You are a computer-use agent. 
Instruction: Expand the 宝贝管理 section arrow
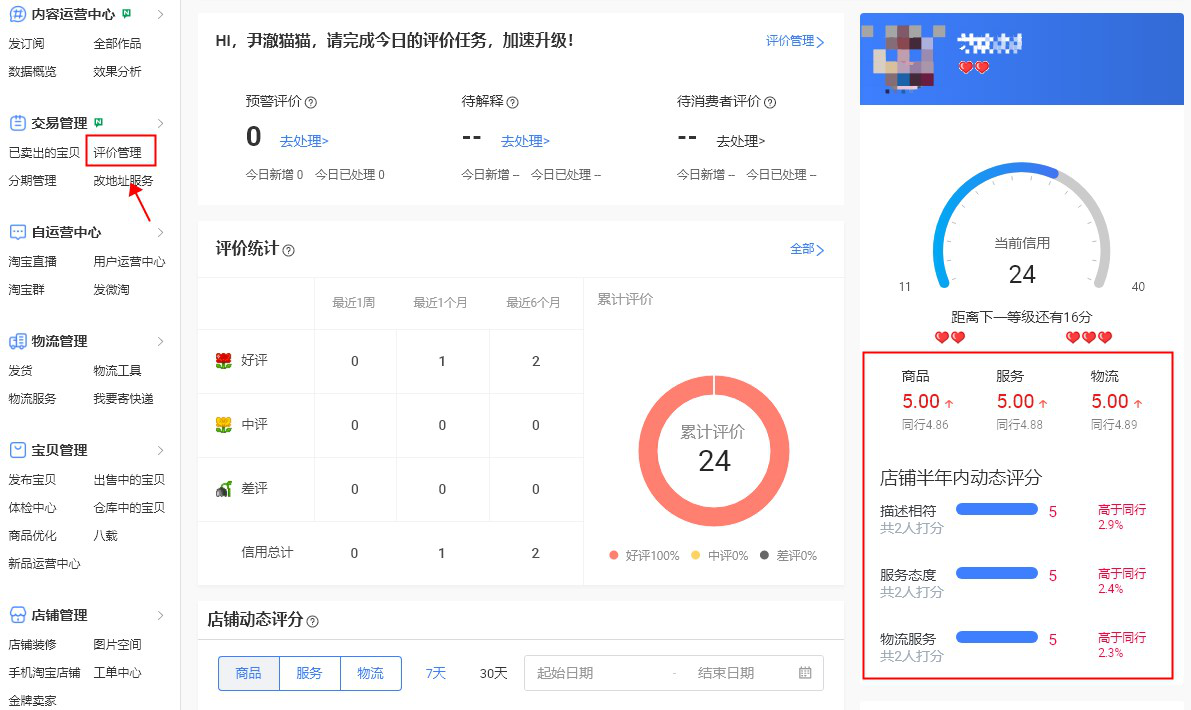pyautogui.click(x=160, y=450)
